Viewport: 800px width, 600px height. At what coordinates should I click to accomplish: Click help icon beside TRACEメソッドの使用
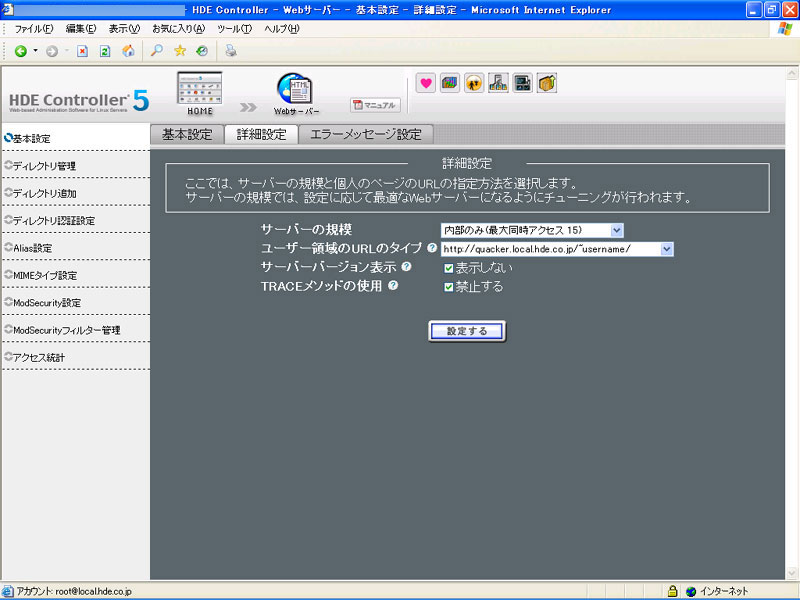click(x=393, y=285)
